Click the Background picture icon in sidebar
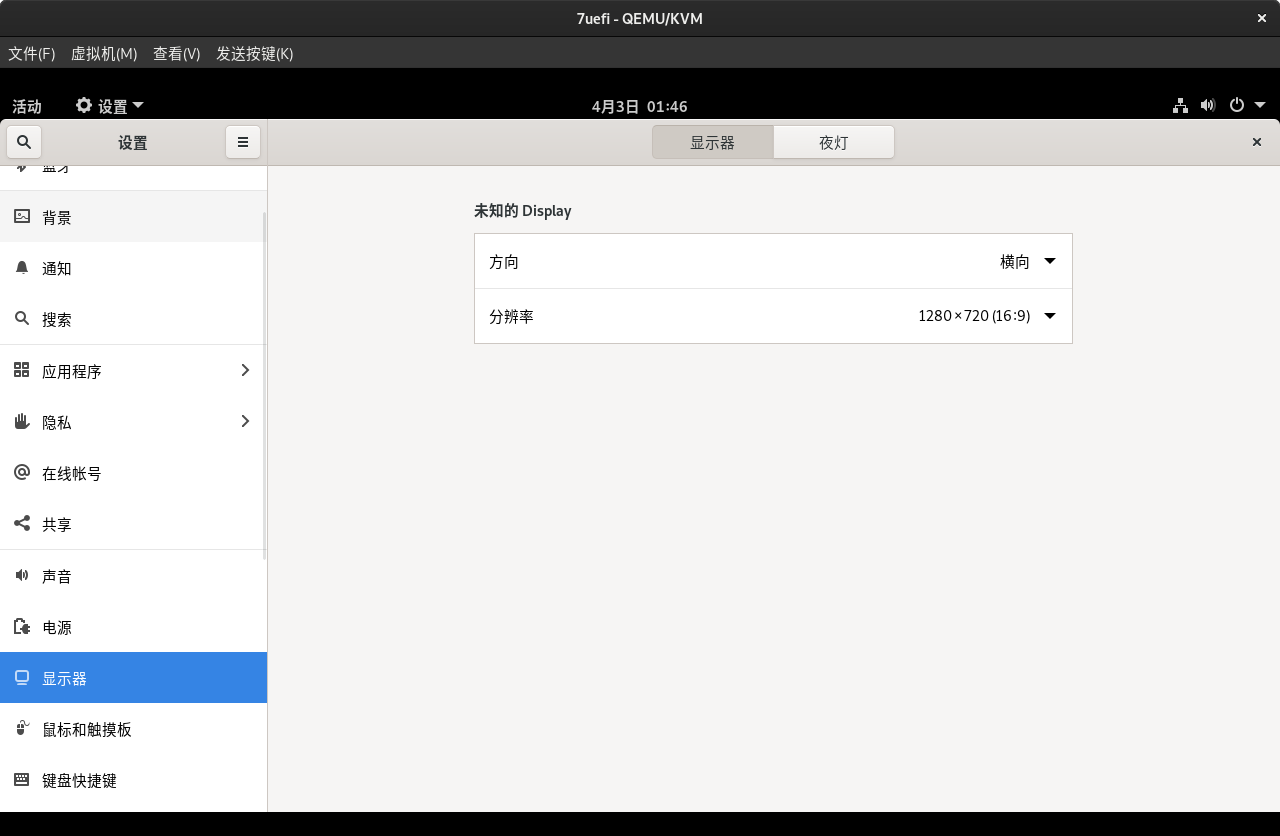The image size is (1280, 836). coord(22,216)
